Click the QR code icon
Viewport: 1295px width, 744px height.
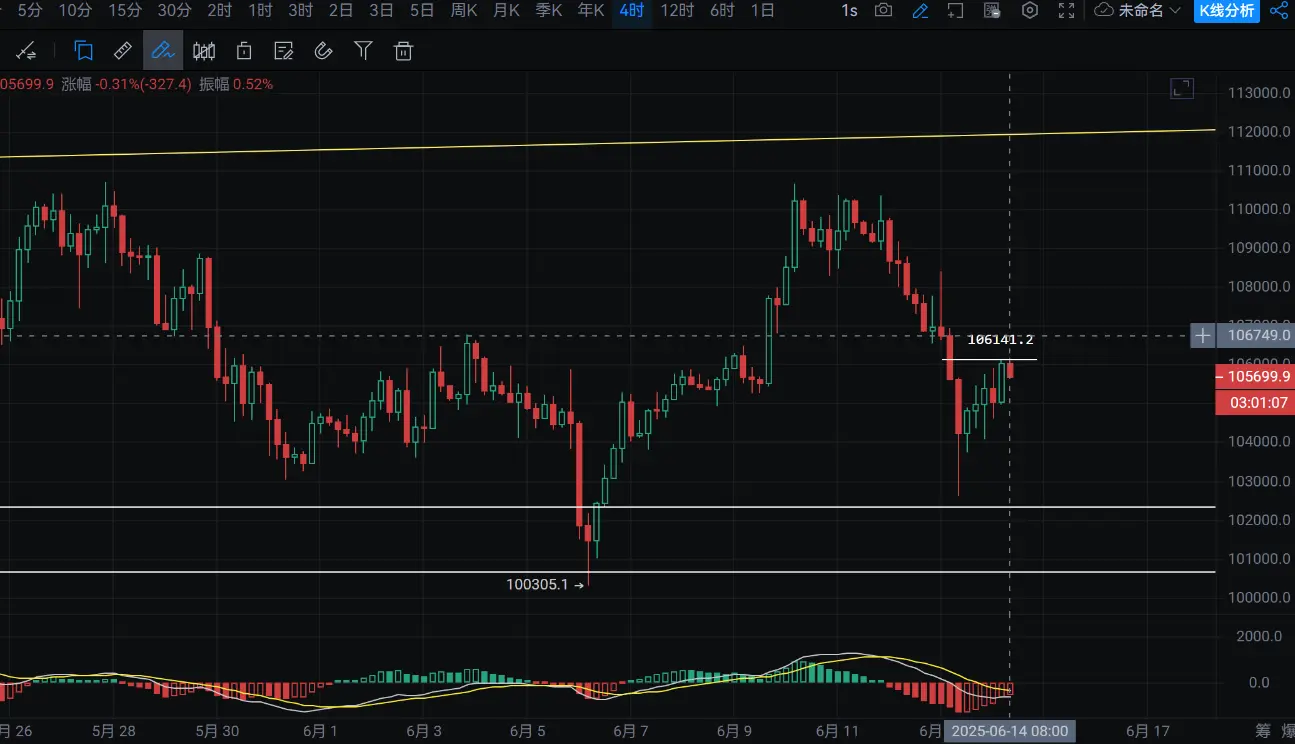(x=993, y=11)
